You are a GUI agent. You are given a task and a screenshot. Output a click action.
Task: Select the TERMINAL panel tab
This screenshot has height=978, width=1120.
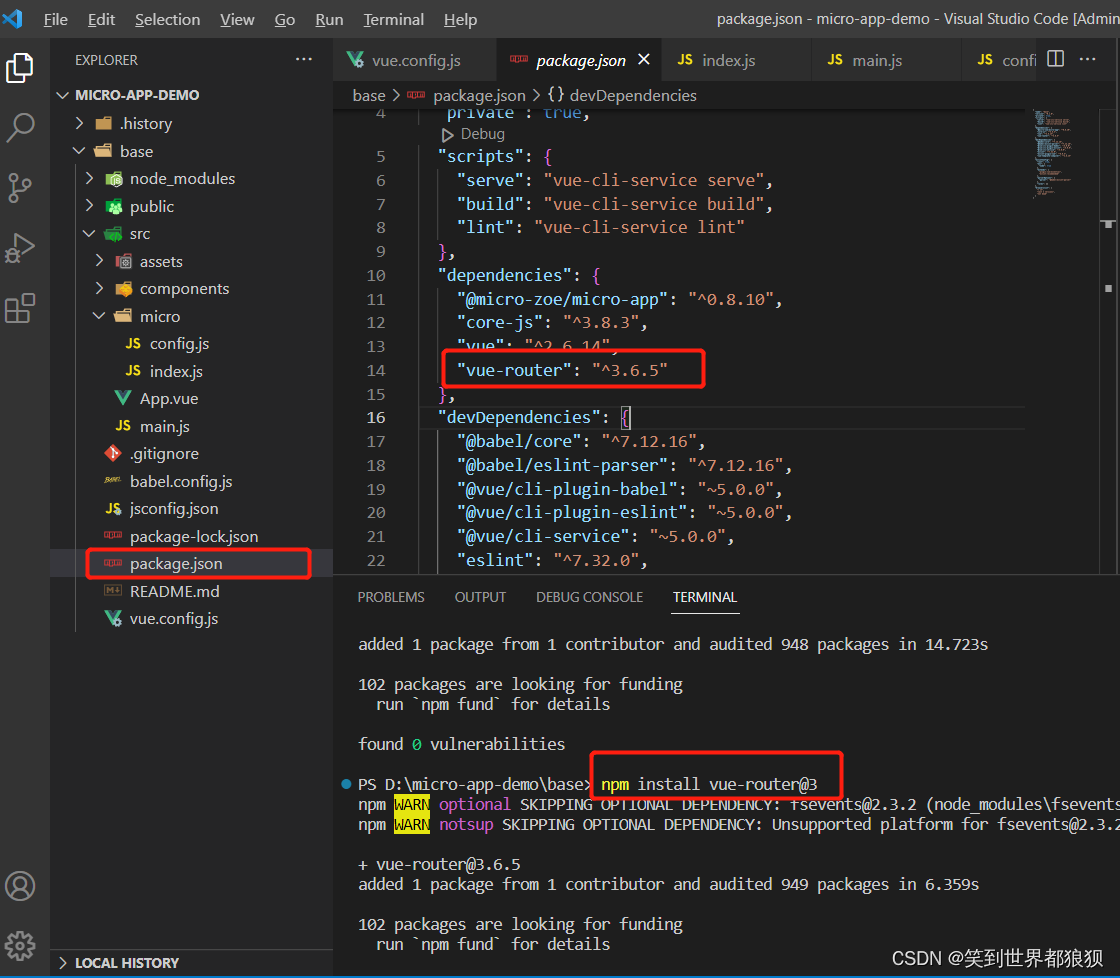pyautogui.click(x=704, y=597)
